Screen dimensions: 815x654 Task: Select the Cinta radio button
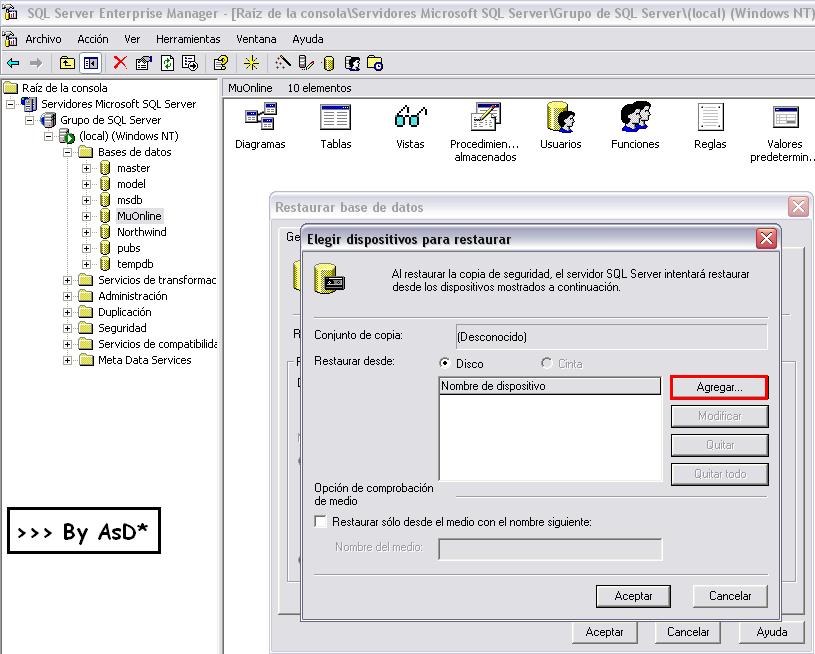tap(546, 363)
